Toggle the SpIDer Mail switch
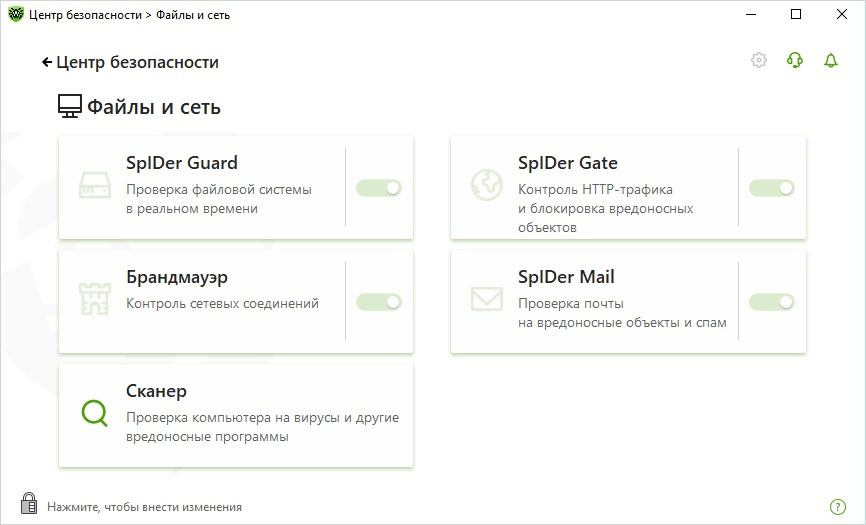The width and height of the screenshot is (866, 525). (771, 302)
